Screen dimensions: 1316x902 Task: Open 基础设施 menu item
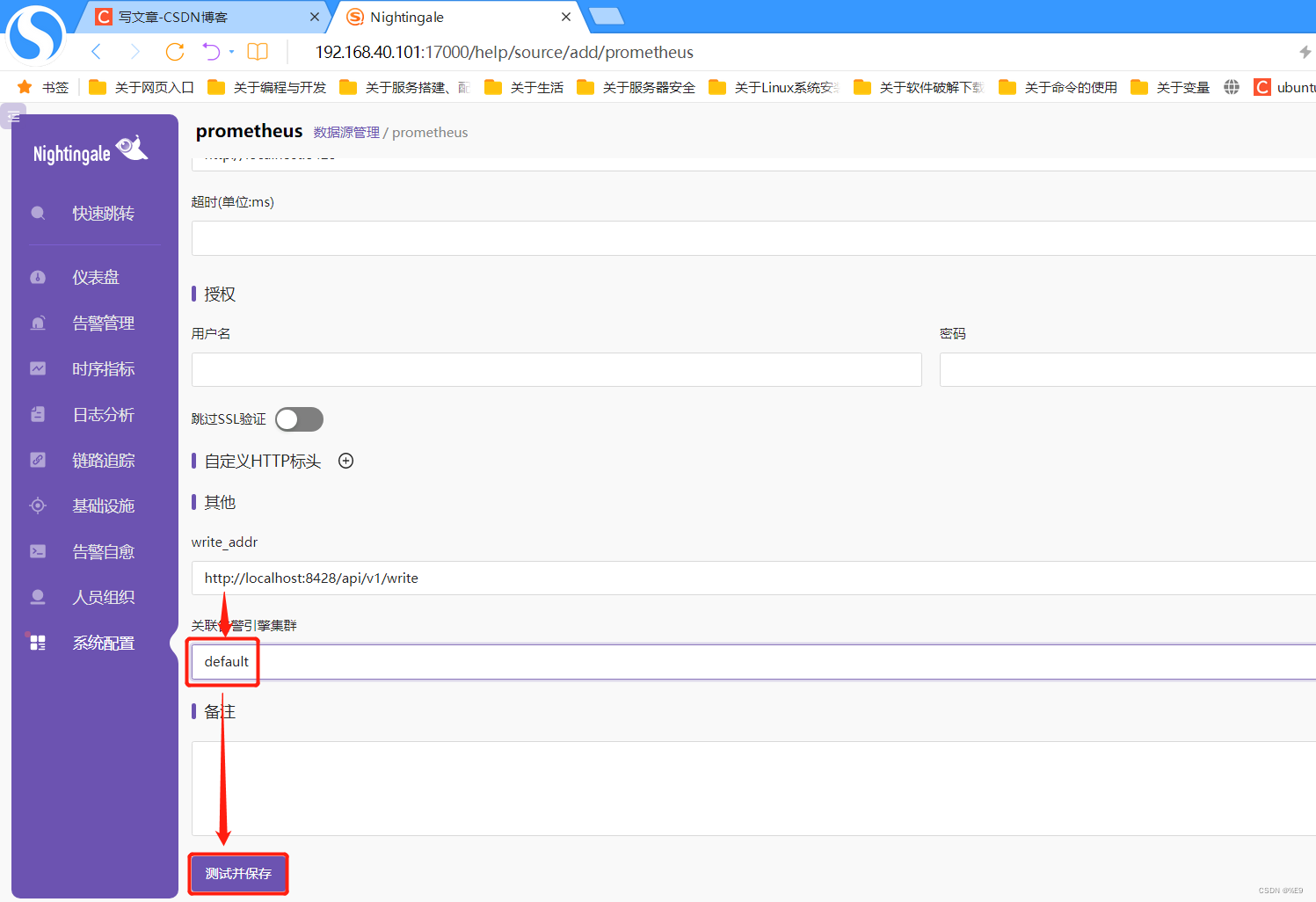click(103, 506)
